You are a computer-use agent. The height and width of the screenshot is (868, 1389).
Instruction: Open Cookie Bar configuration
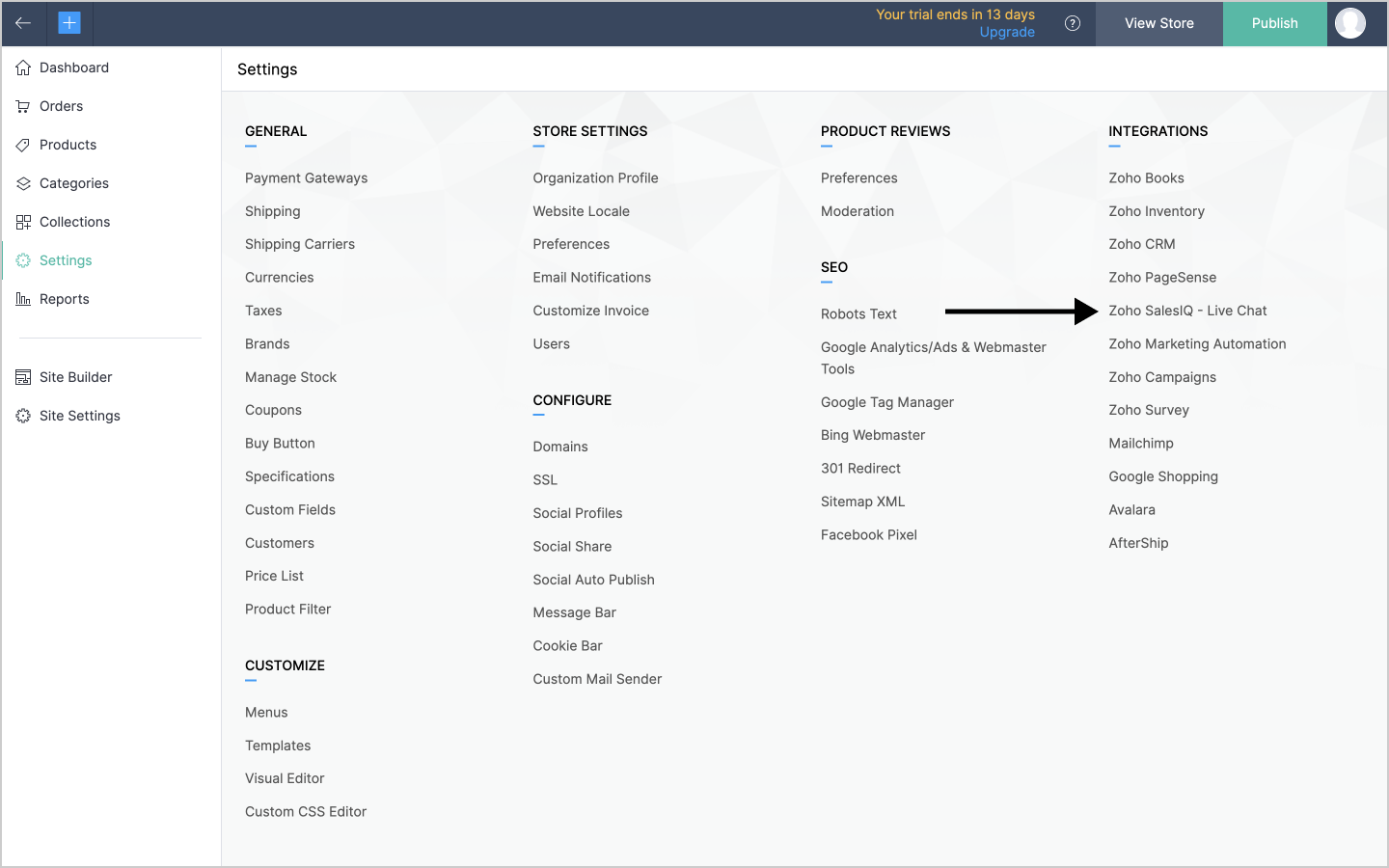pyautogui.click(x=567, y=646)
